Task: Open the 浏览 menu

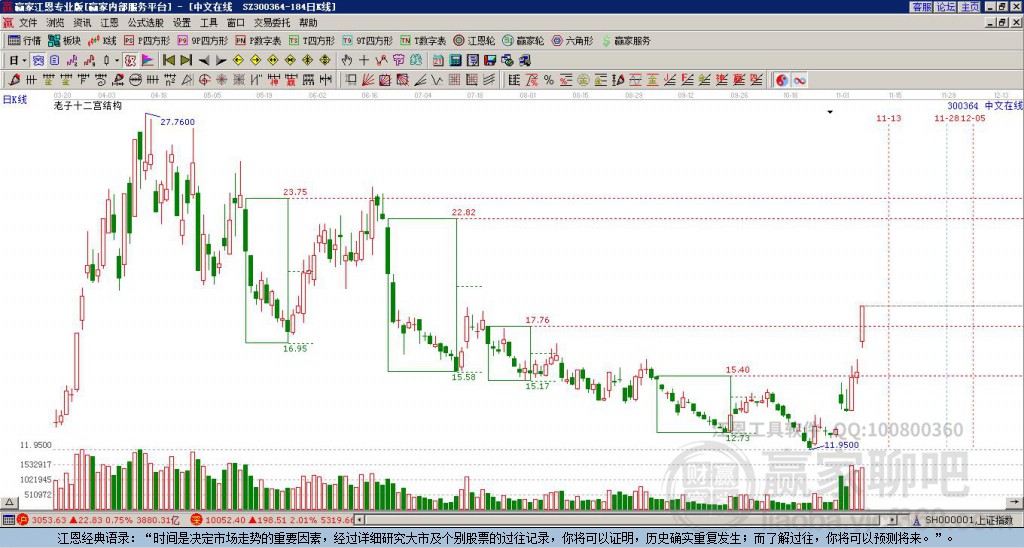Action: pyautogui.click(x=55, y=23)
